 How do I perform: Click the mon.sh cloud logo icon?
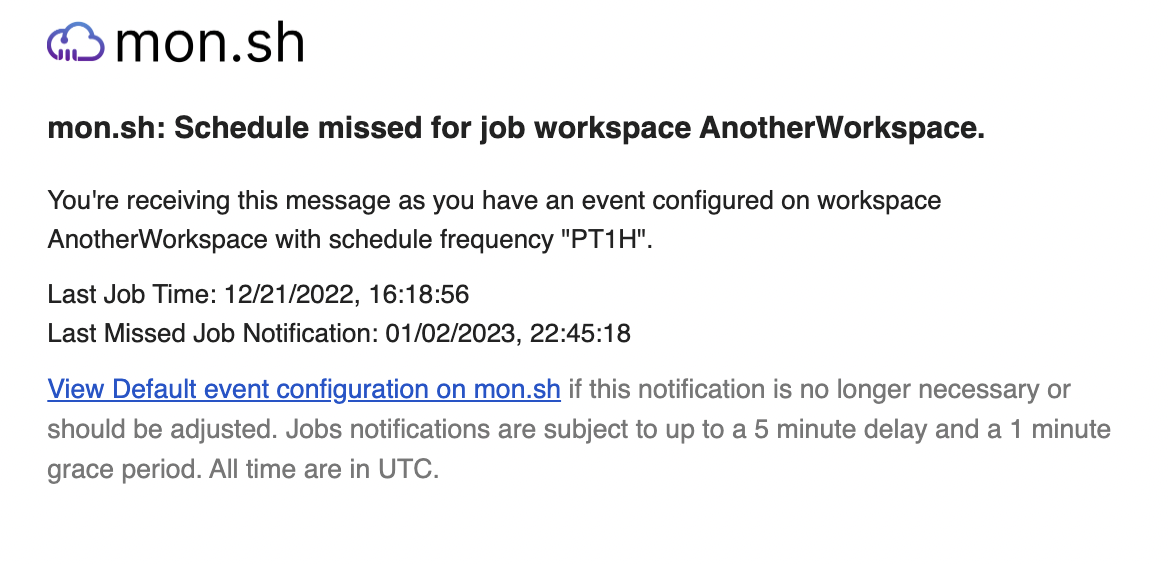[x=75, y=42]
